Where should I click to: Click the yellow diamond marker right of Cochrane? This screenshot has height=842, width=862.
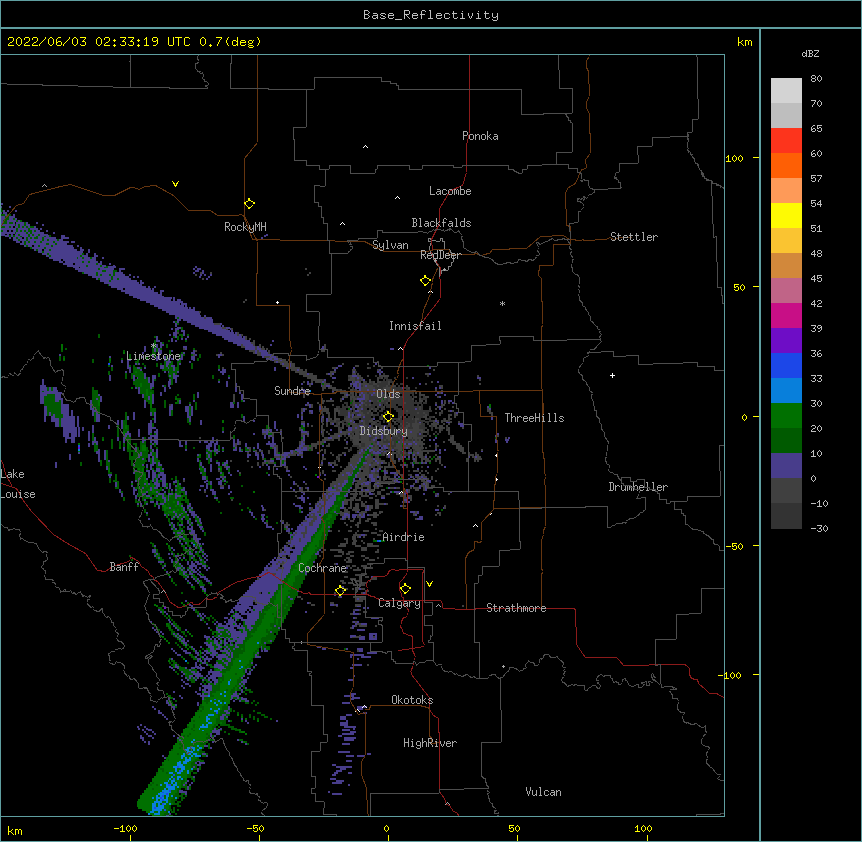point(340,591)
